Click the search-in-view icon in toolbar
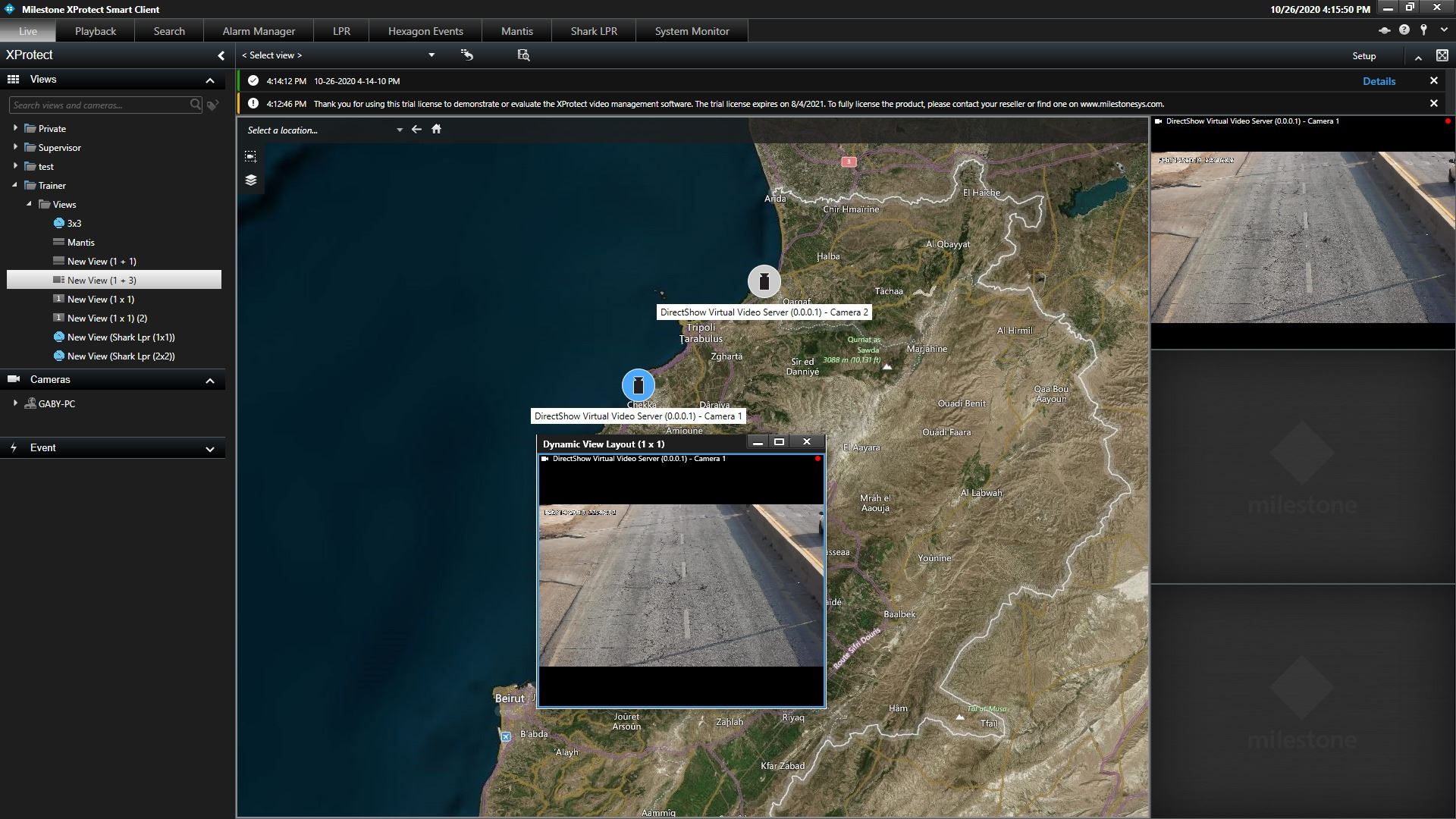 pos(523,55)
